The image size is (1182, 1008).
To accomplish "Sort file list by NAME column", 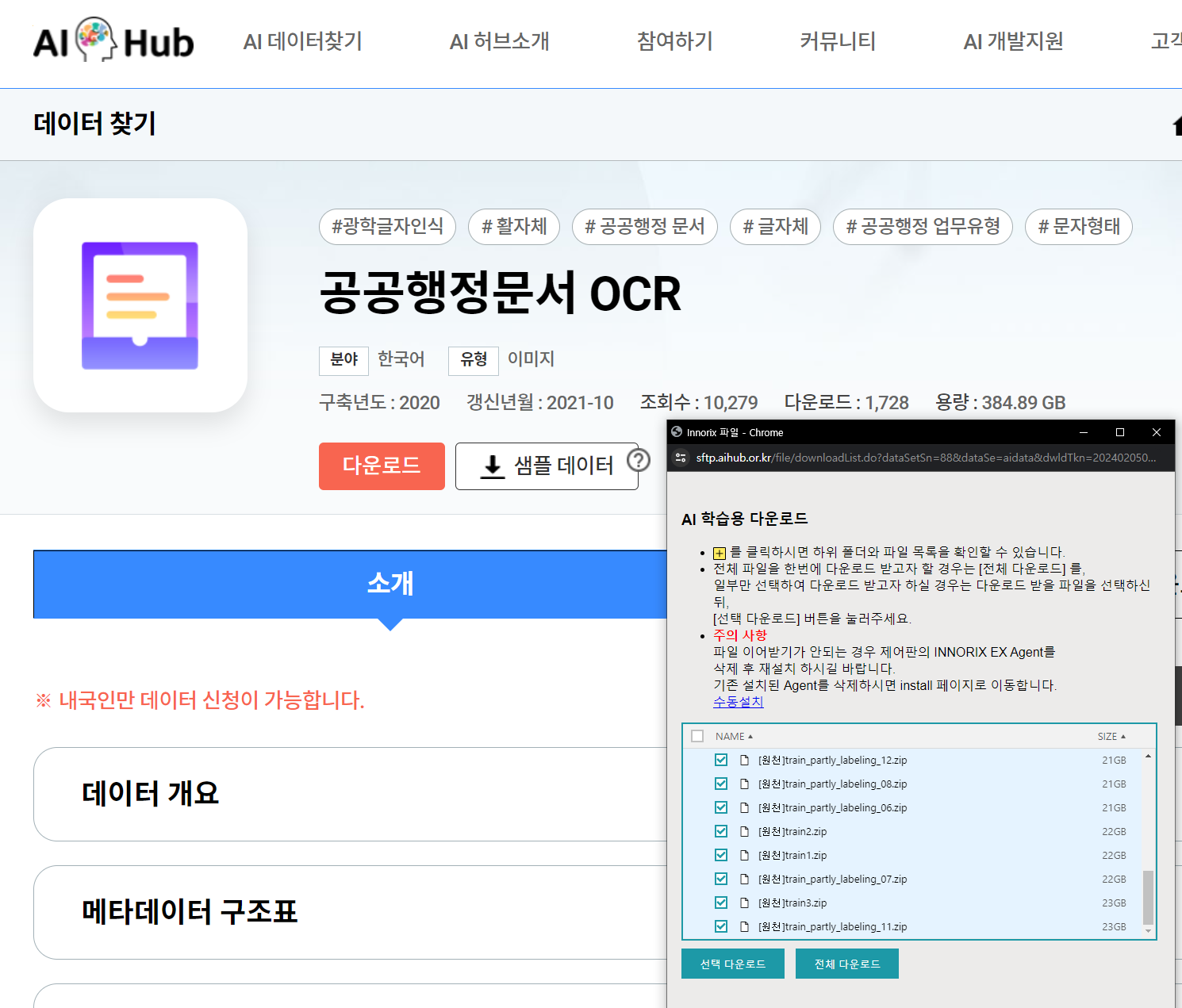I will tap(734, 736).
